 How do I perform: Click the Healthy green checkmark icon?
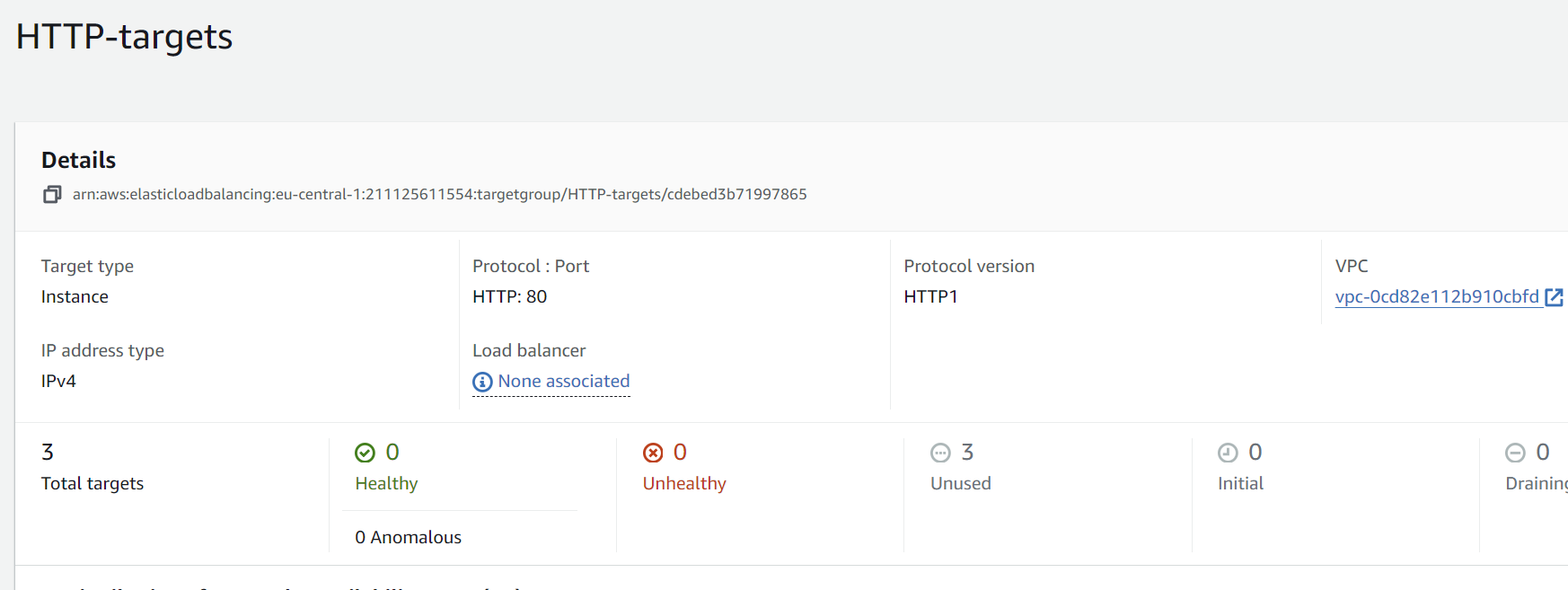[x=365, y=453]
